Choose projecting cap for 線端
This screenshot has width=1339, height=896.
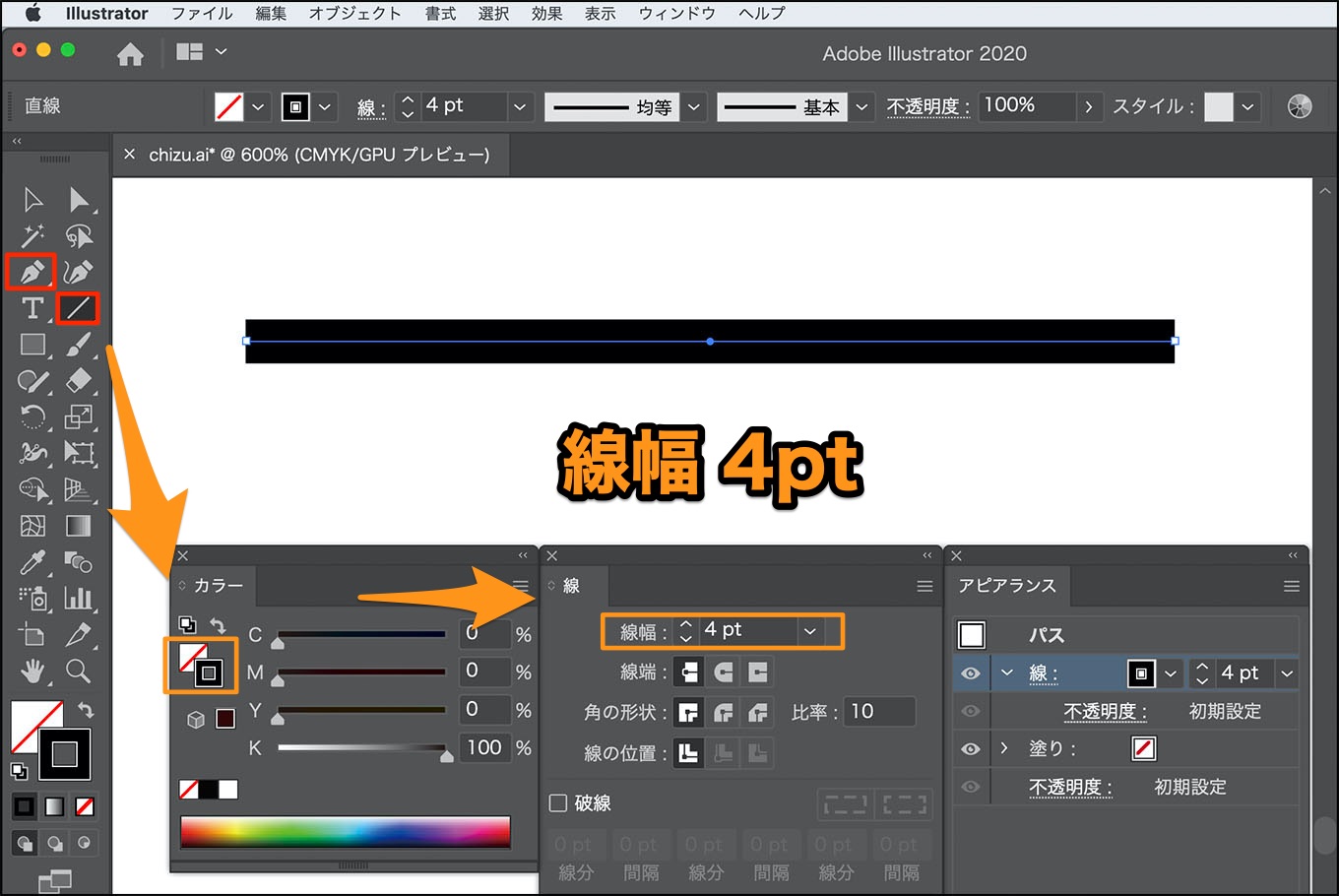click(x=757, y=672)
